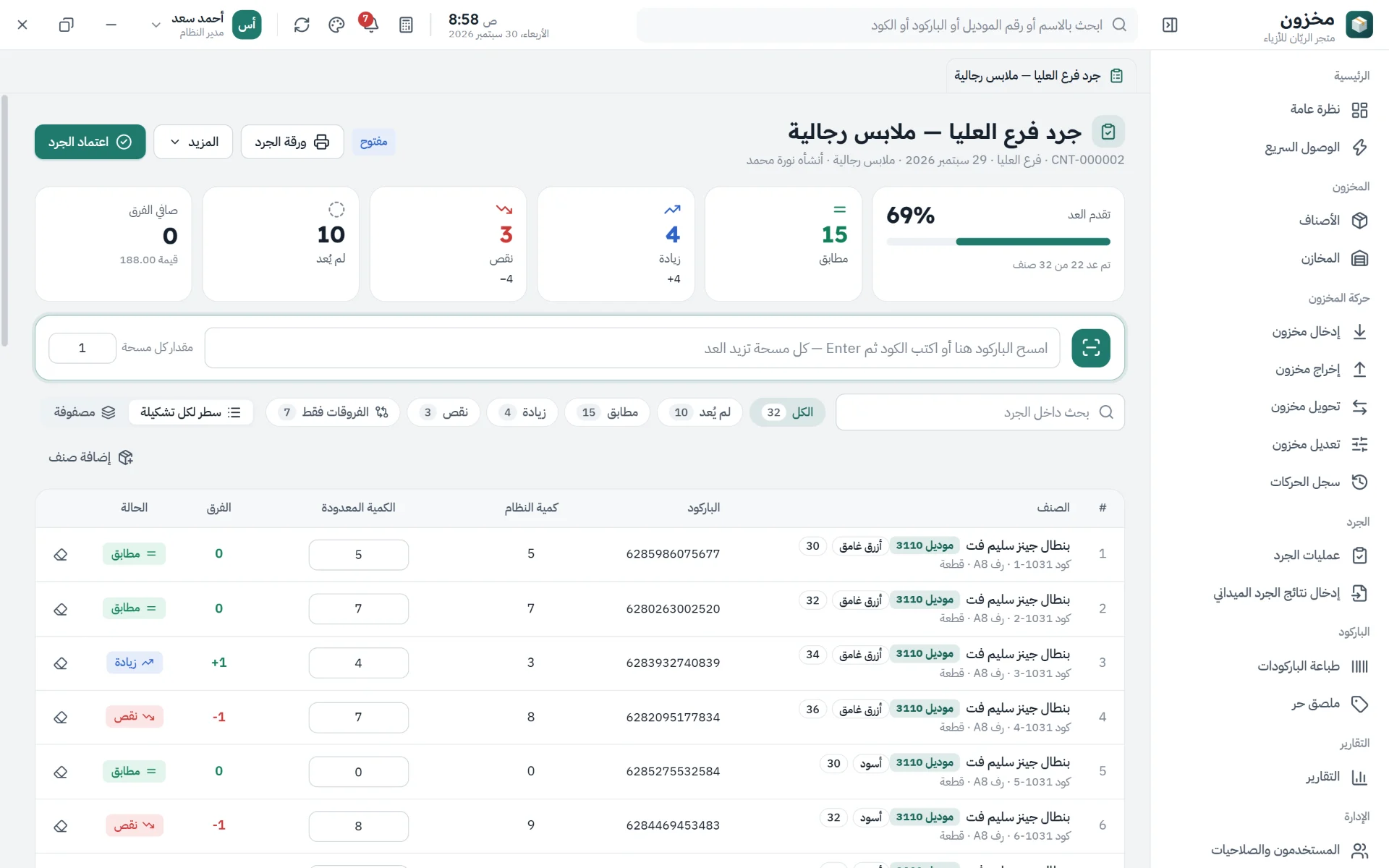Image resolution: width=1389 pixels, height=868 pixels.
Task: Open the theme palette icon
Action: [x=336, y=25]
